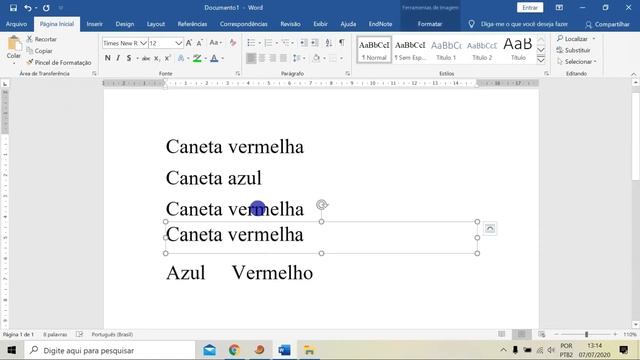
Task: Activate Pincel de Formatação
Action: tap(59, 62)
